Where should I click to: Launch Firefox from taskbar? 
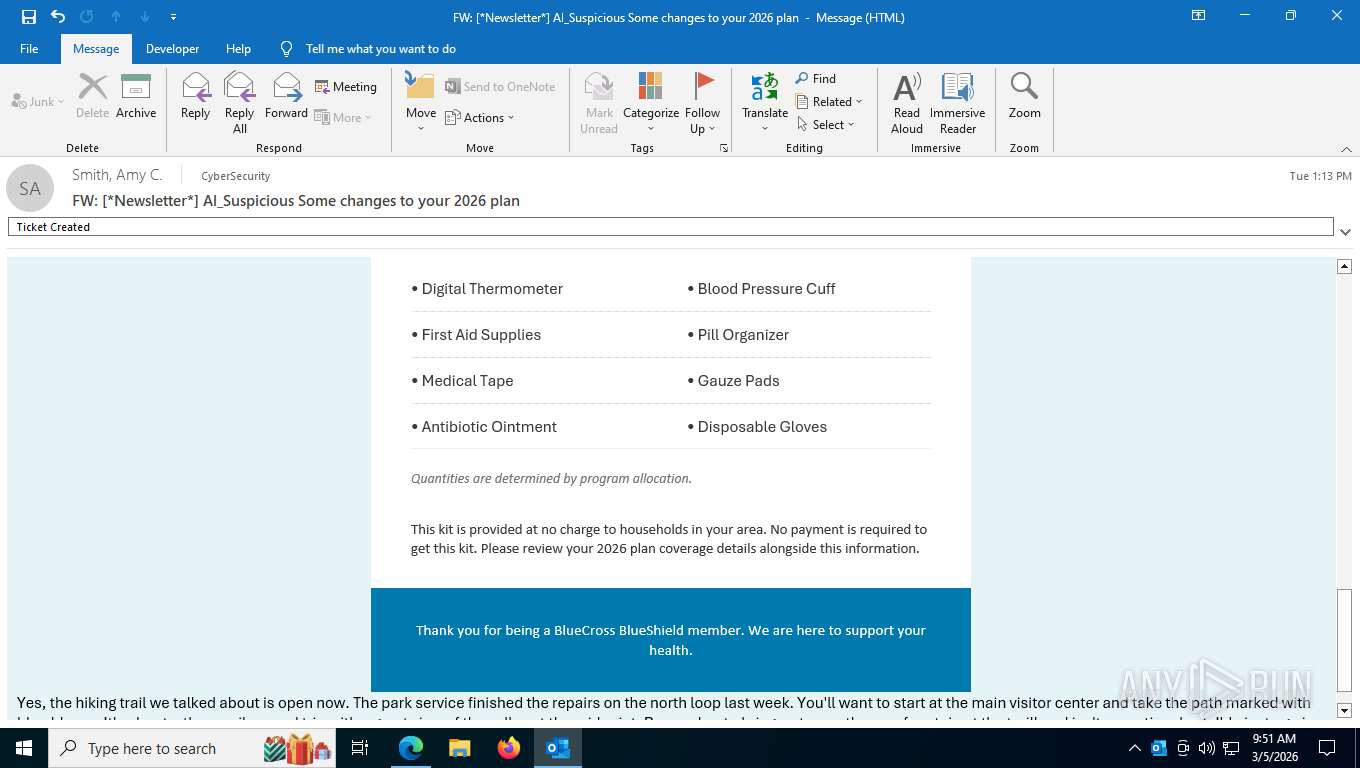509,748
